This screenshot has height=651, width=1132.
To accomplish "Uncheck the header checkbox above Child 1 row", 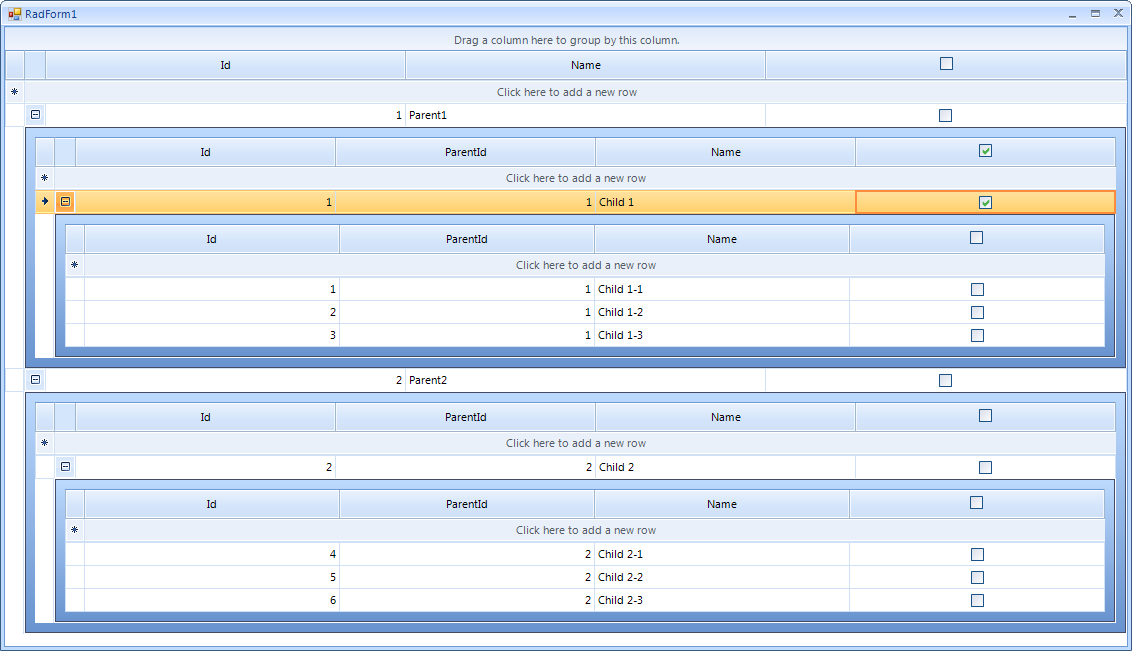I will 985,150.
